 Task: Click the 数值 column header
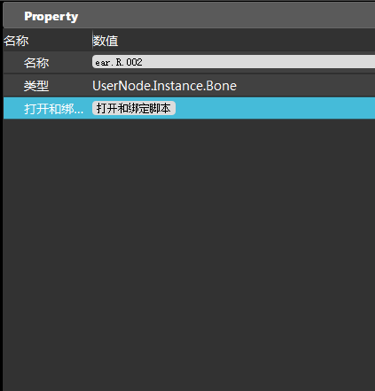[x=105, y=41]
